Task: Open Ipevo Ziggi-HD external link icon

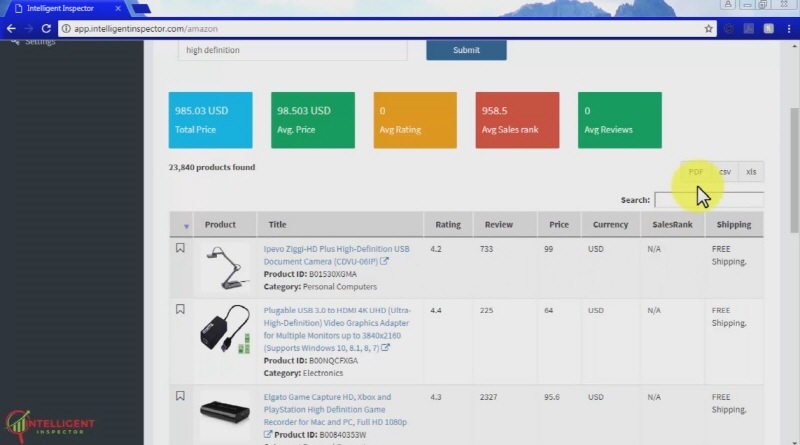Action: 384,261
